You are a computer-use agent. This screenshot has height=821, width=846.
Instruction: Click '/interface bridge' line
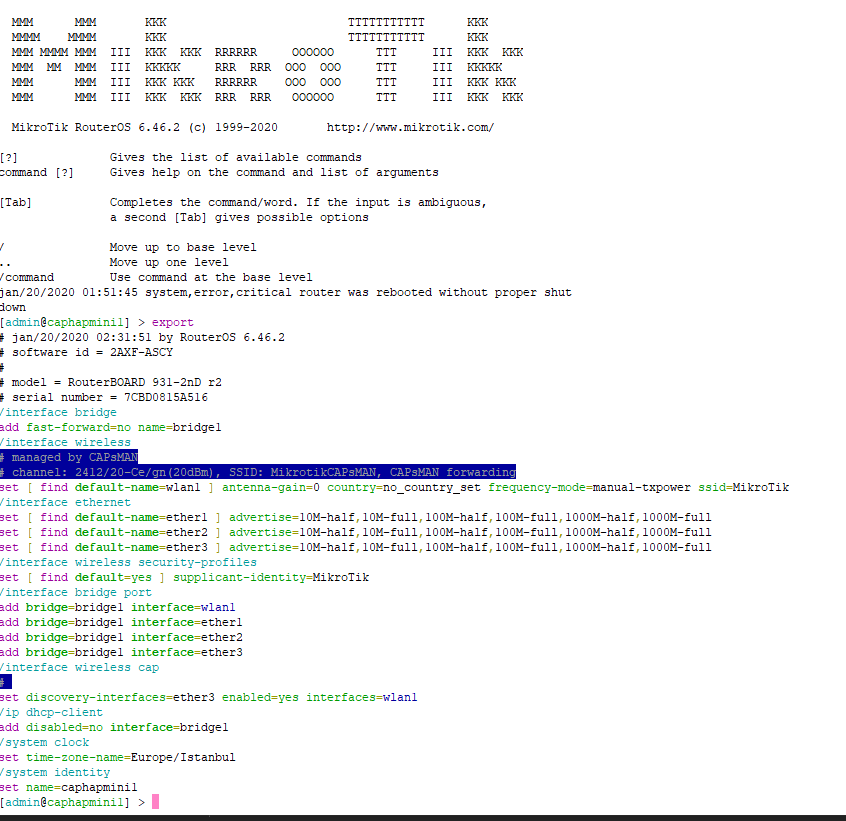click(x=58, y=412)
